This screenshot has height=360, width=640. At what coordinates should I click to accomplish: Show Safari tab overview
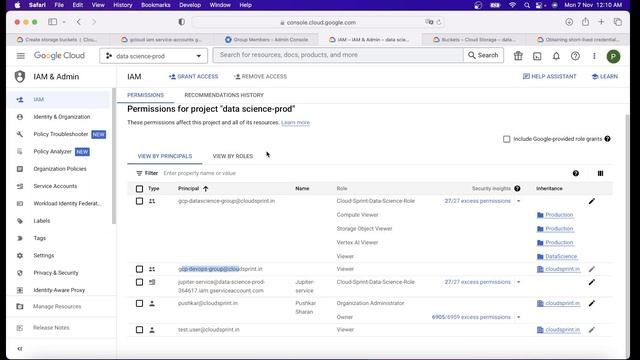(x=618, y=22)
